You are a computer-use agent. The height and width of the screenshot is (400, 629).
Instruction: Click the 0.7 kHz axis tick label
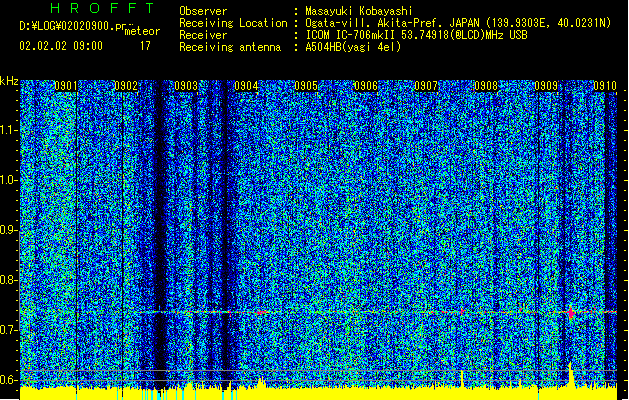coord(9,330)
